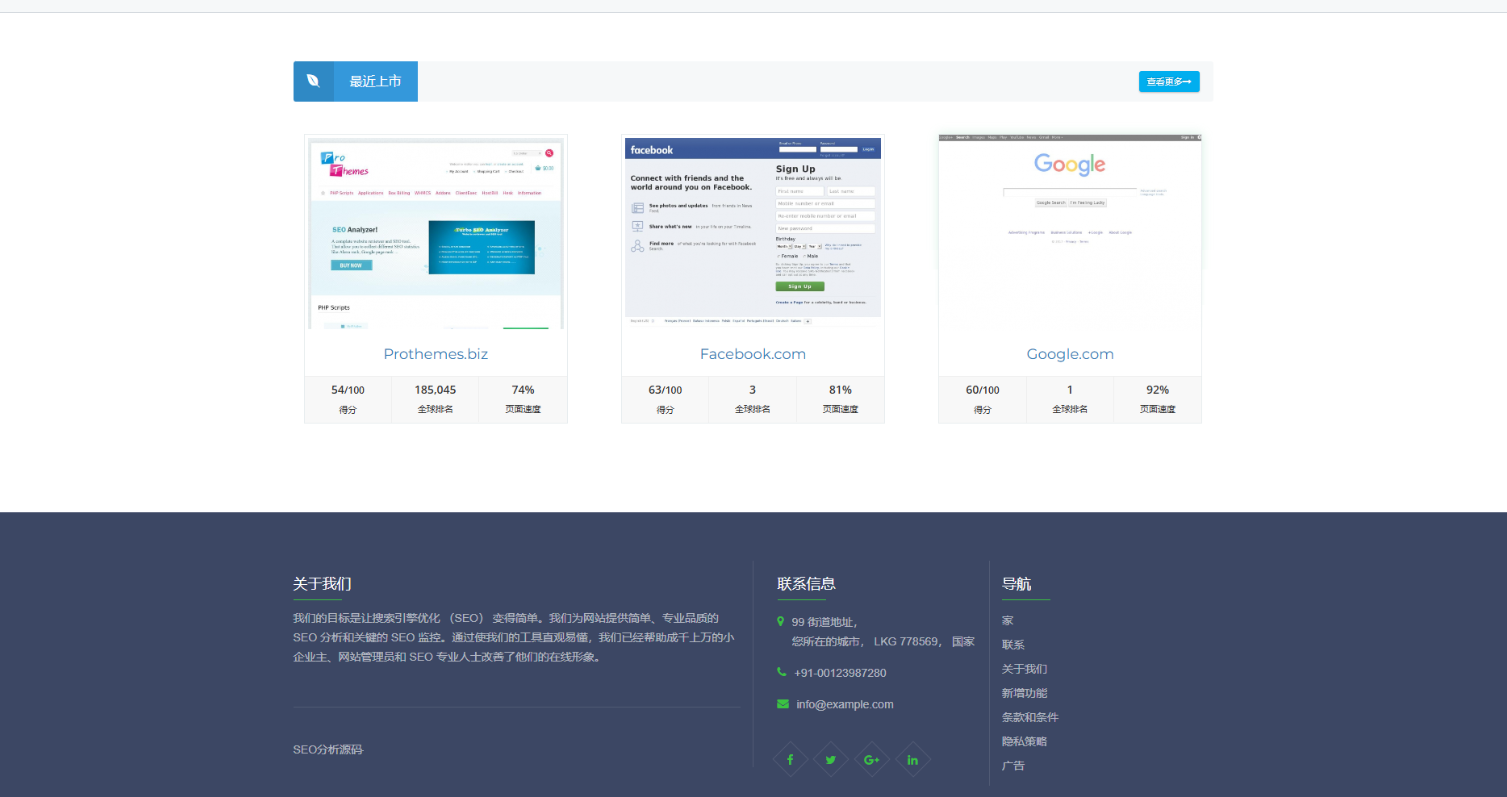Go to 广告 in footer navigation

pos(1013,765)
